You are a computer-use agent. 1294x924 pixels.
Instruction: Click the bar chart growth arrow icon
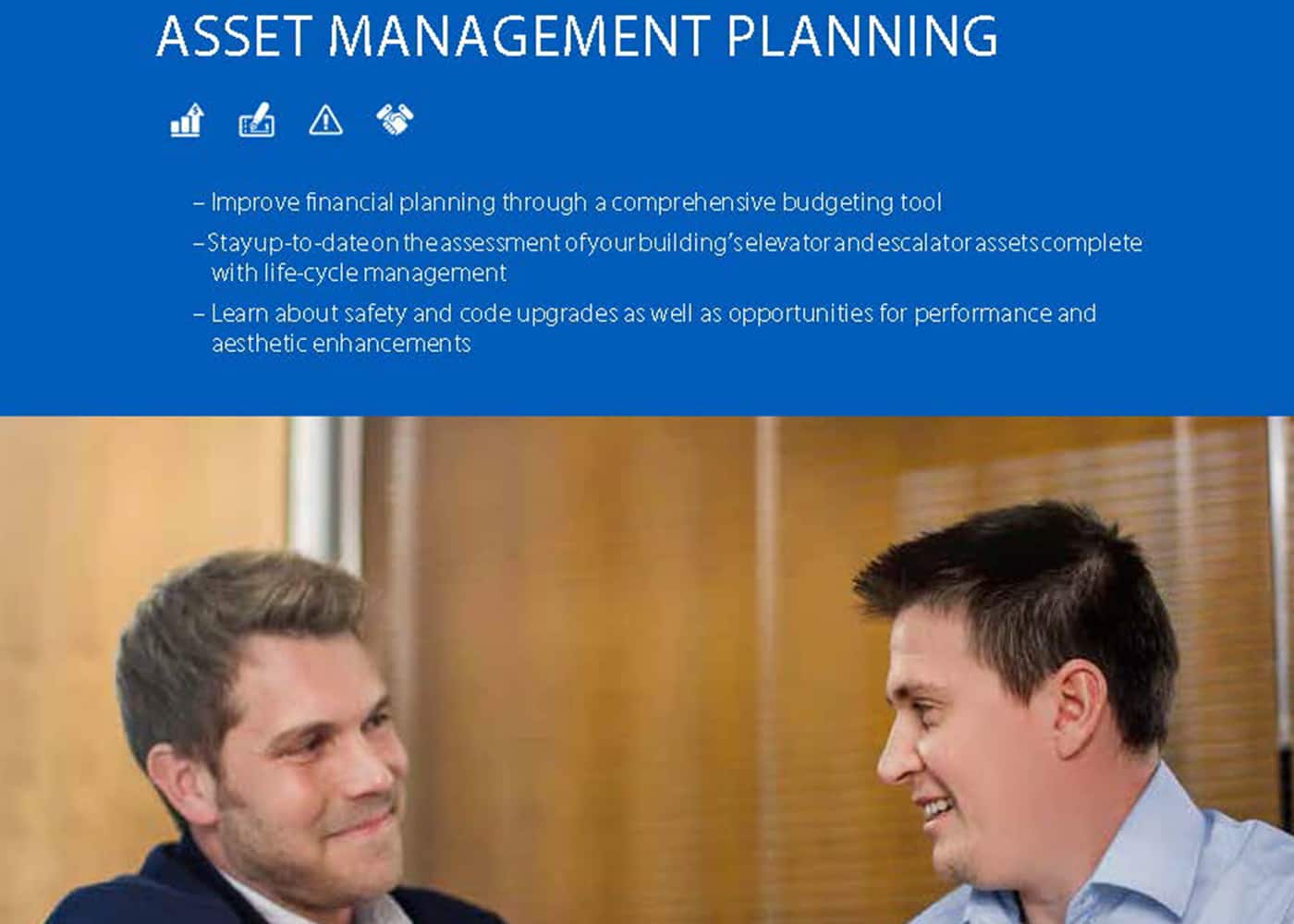(x=187, y=121)
